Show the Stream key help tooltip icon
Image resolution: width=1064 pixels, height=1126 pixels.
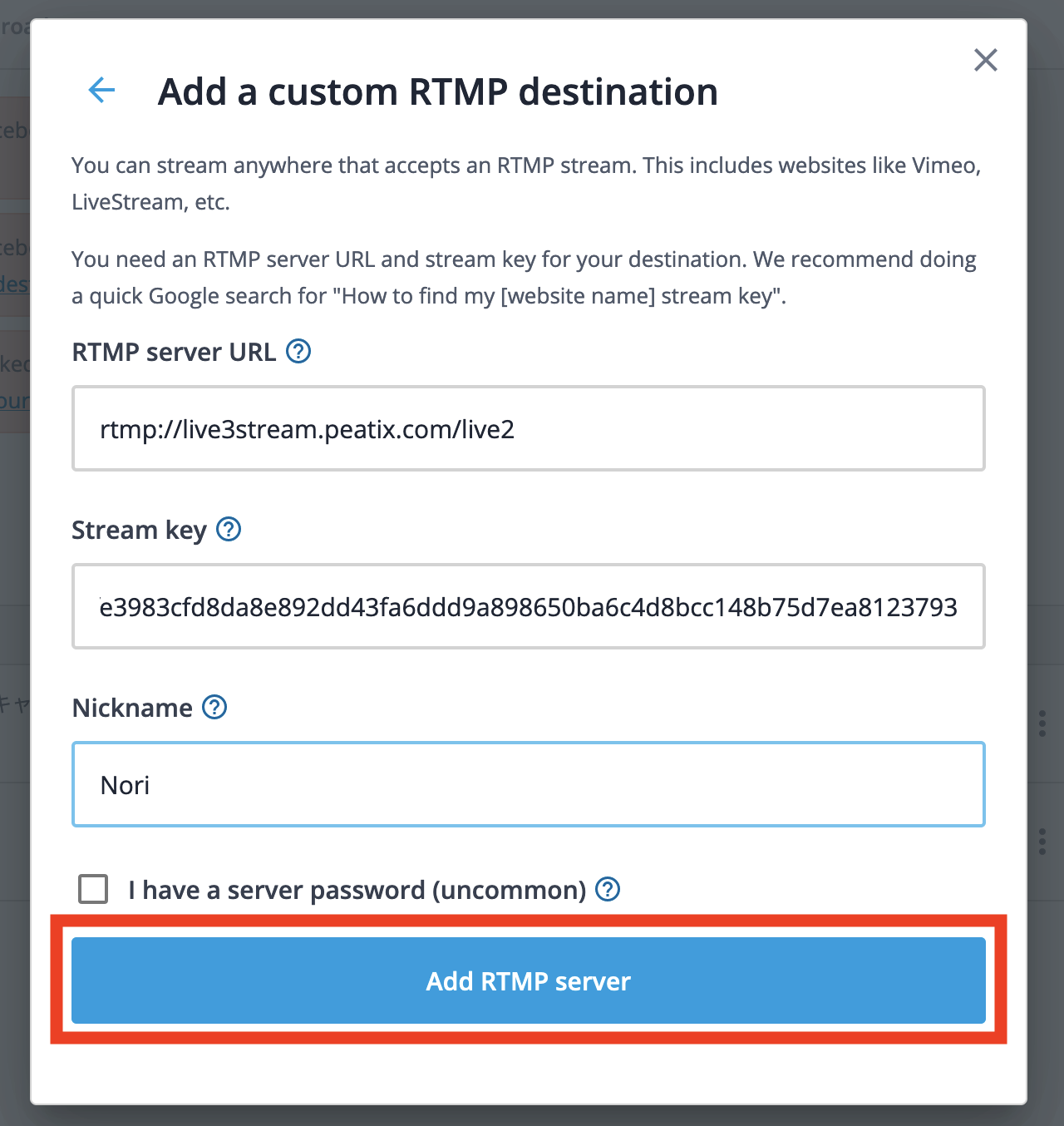point(229,529)
